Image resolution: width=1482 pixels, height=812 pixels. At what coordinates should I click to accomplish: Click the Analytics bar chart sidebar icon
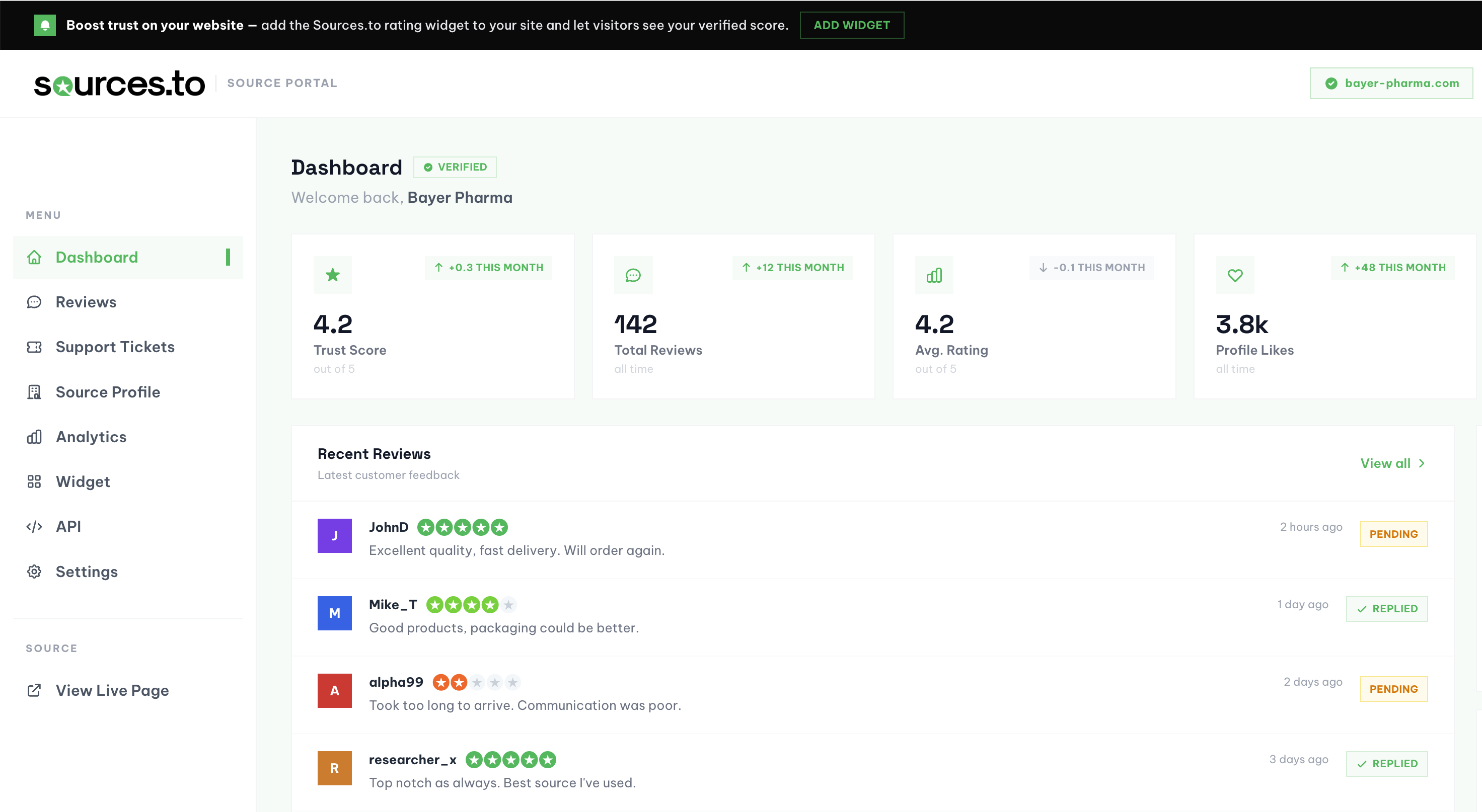point(35,437)
